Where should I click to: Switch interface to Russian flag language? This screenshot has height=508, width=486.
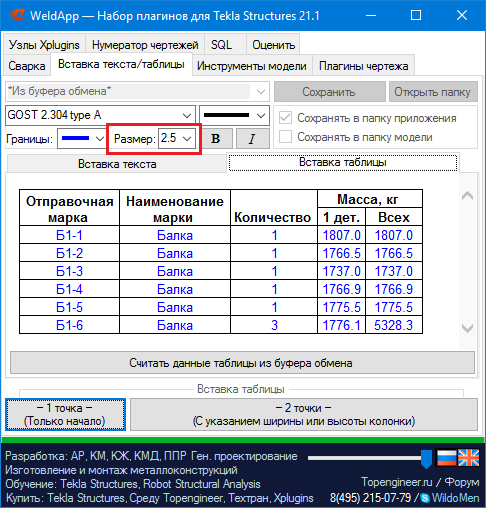click(x=447, y=458)
